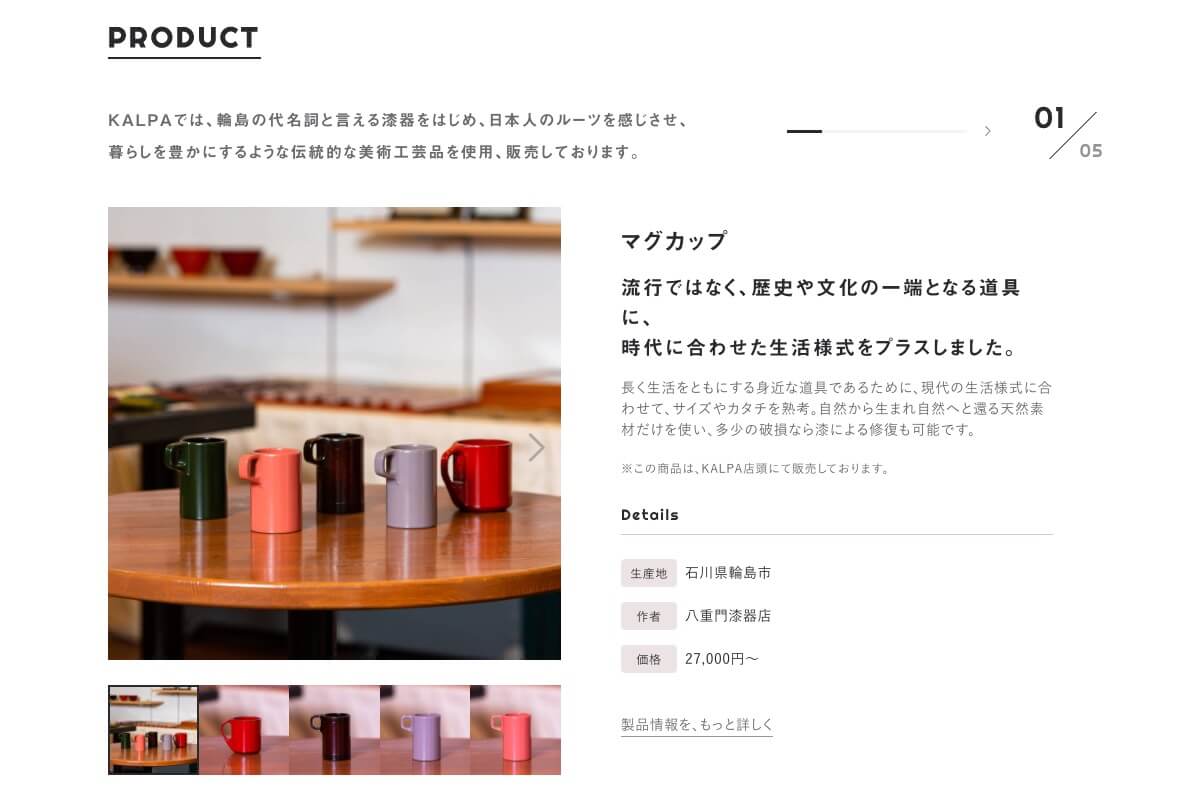
Task: Click the 石川県輪島市 origin text
Action: click(x=728, y=573)
